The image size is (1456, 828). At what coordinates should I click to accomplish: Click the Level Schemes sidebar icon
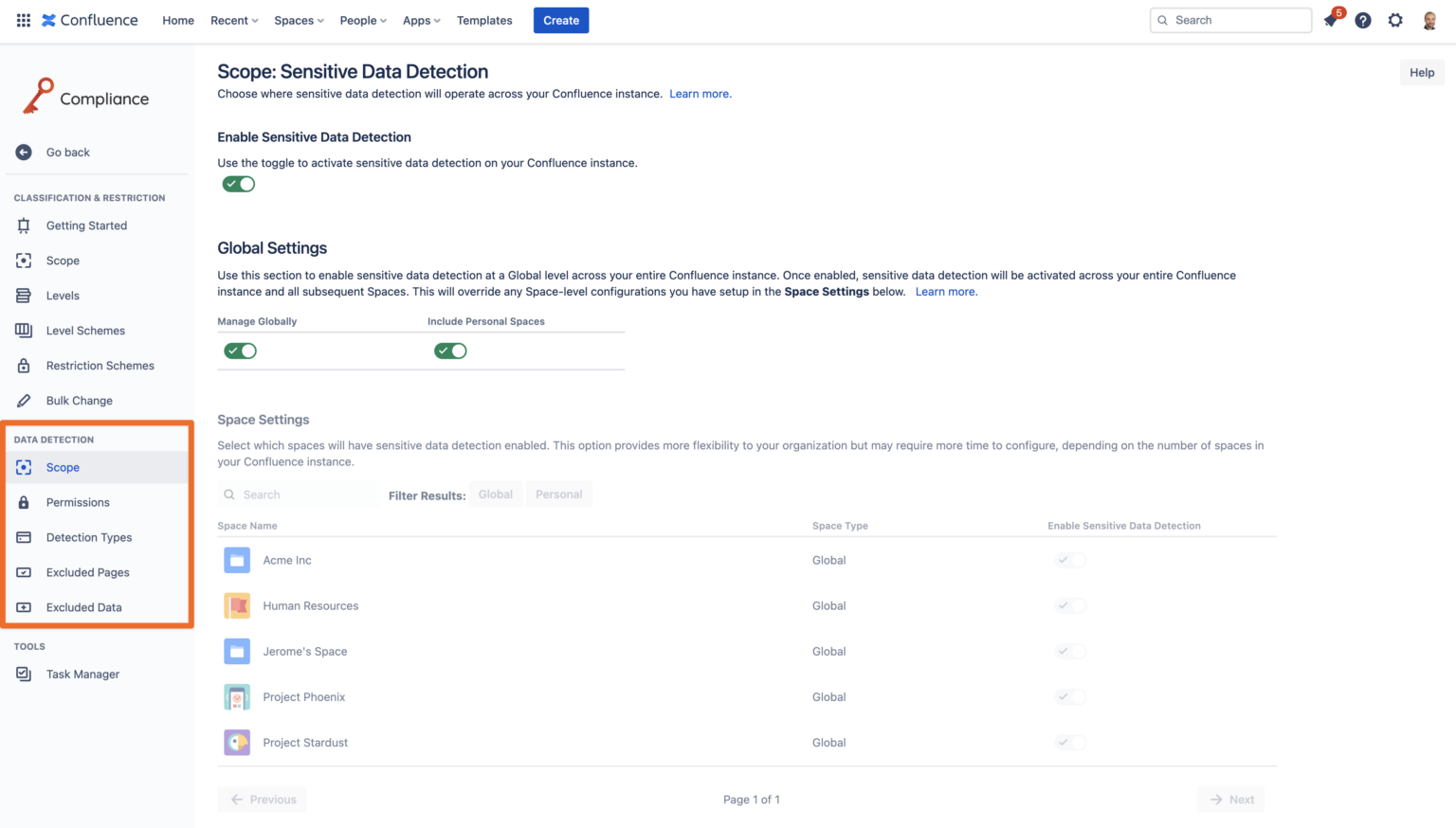[x=23, y=330]
